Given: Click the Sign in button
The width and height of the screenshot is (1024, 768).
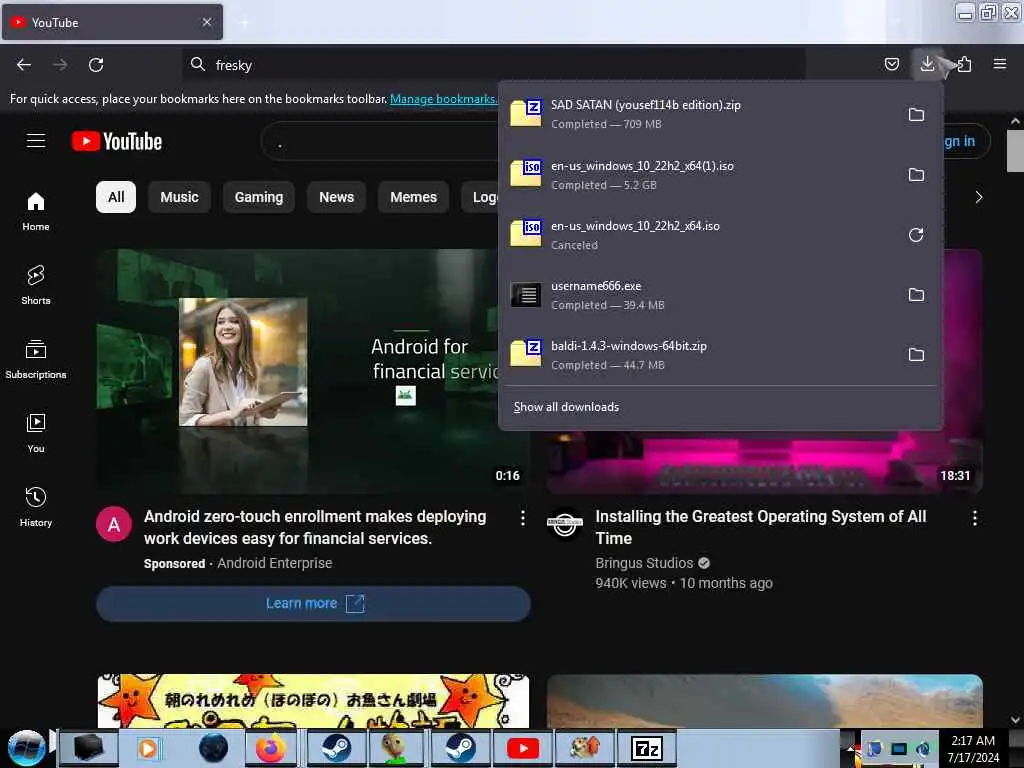Looking at the screenshot, I should [x=967, y=141].
